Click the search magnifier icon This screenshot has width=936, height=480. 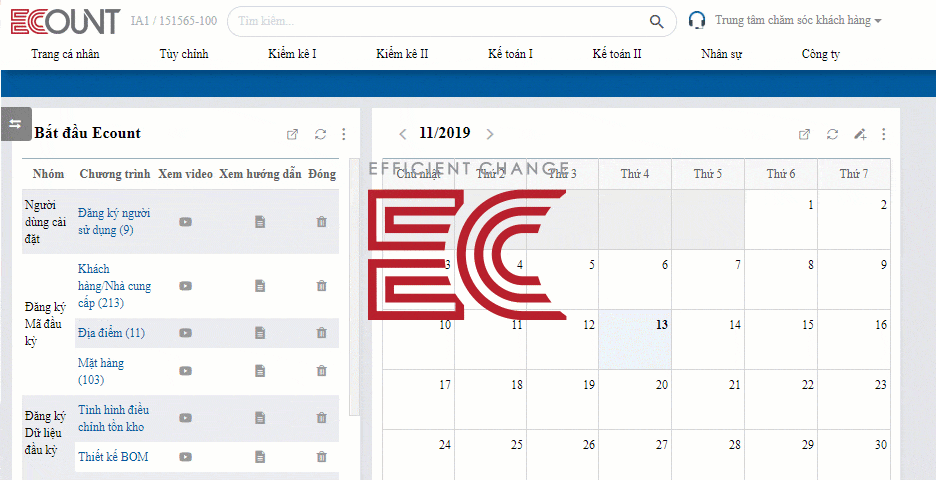[656, 22]
